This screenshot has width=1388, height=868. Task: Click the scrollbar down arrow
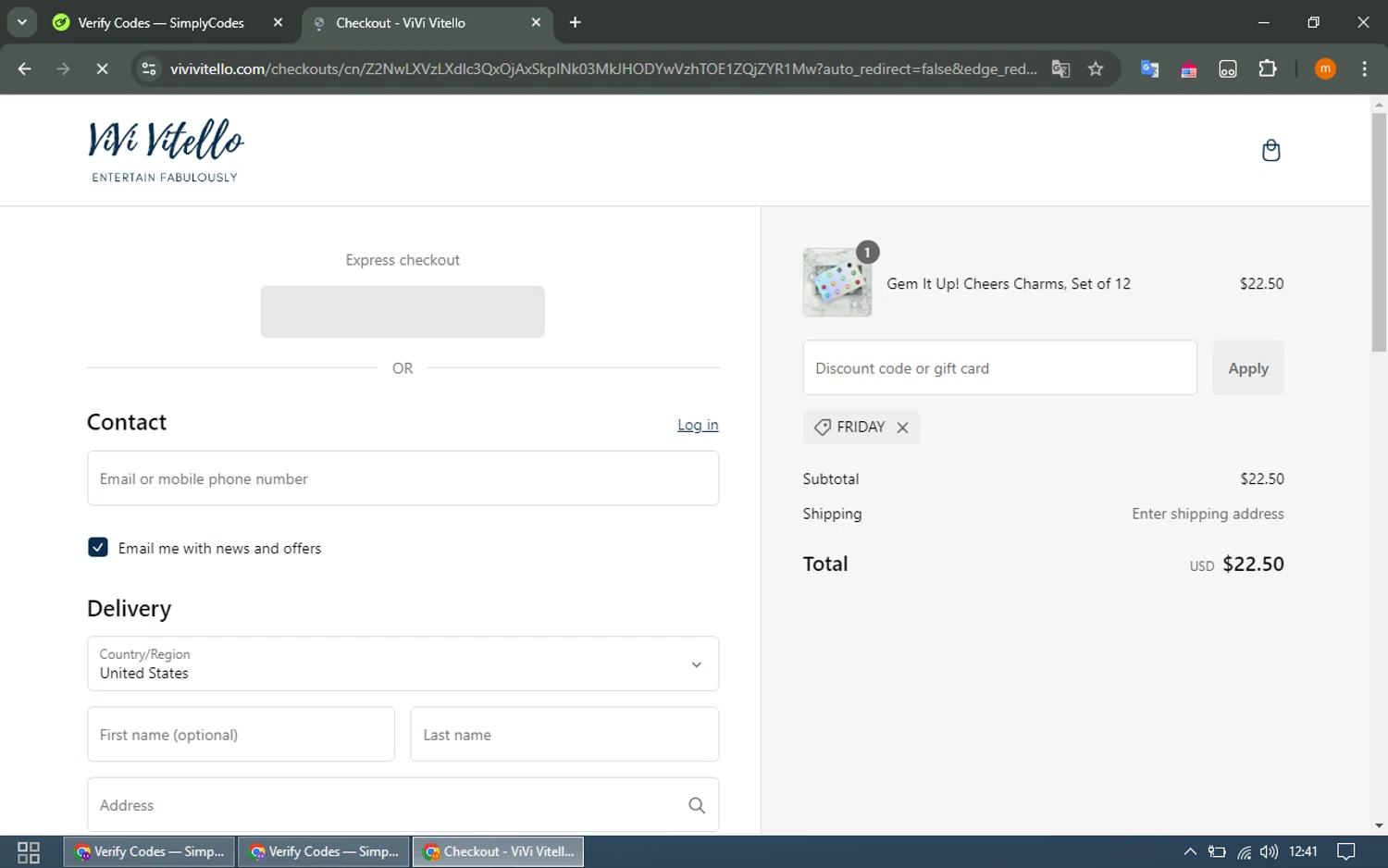(1379, 825)
